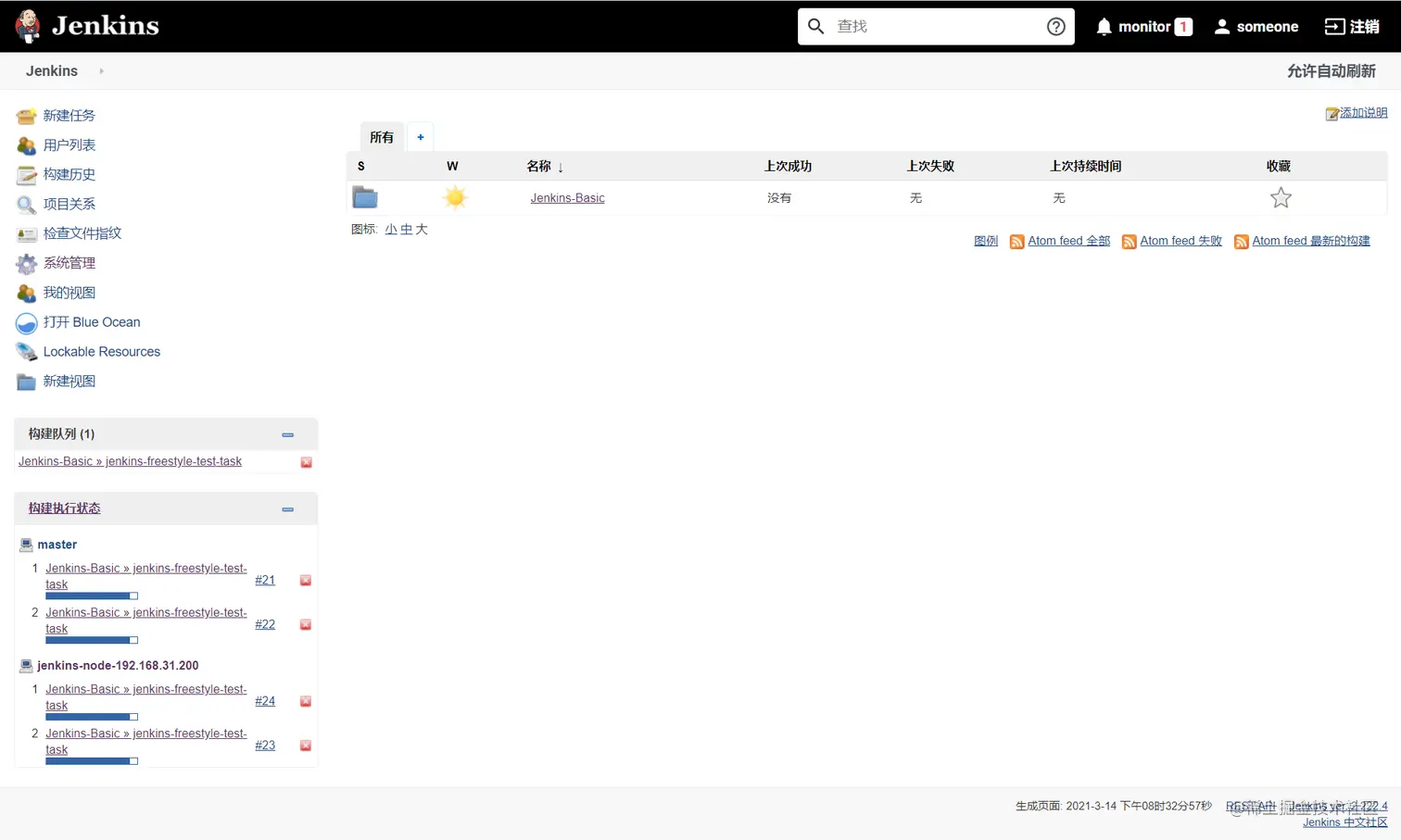Click the Atom feed 全部 RSS icon
Image resolution: width=1401 pixels, height=840 pixels.
coord(1016,242)
